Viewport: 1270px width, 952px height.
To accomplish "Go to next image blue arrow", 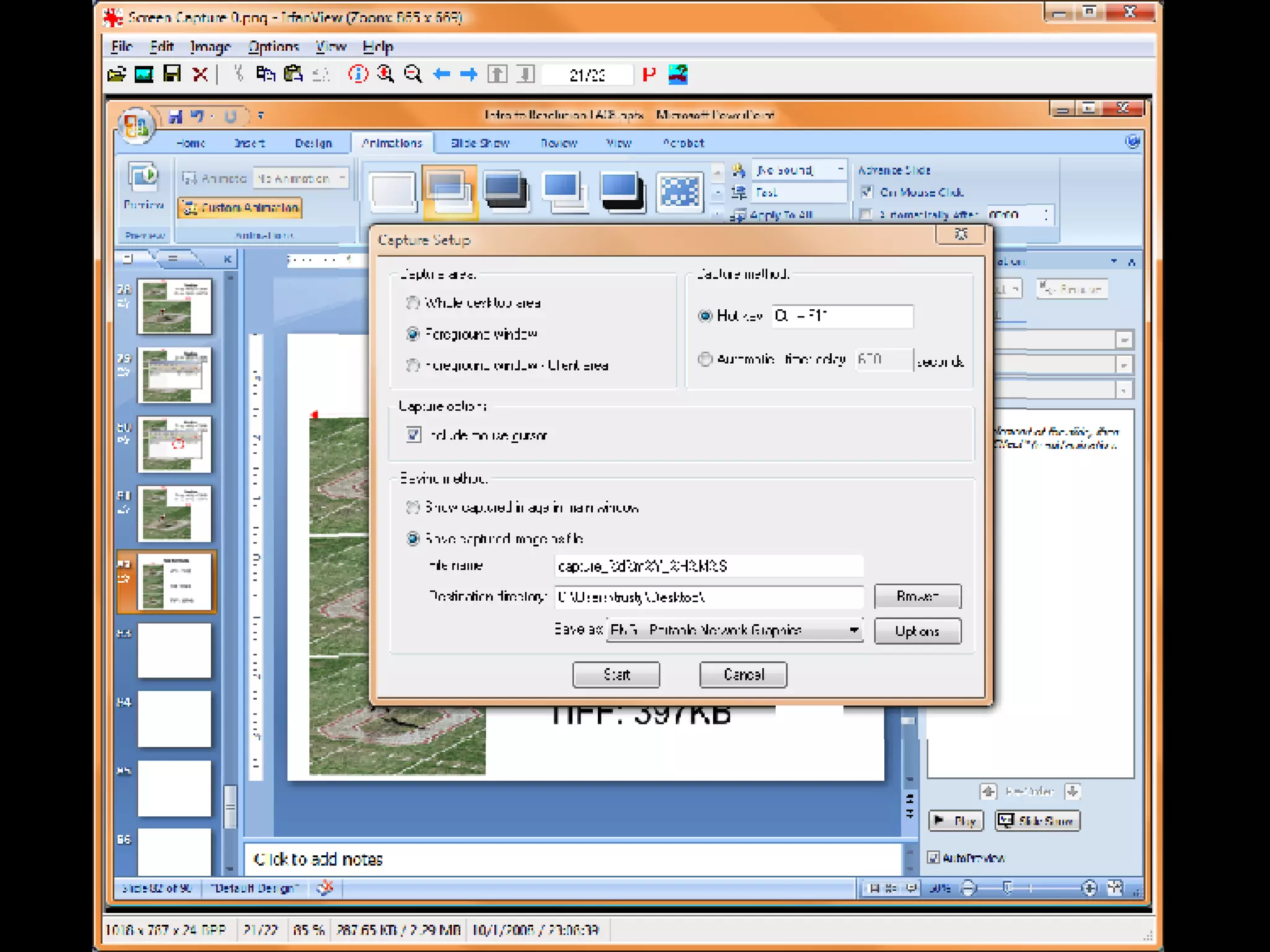I will tap(469, 75).
